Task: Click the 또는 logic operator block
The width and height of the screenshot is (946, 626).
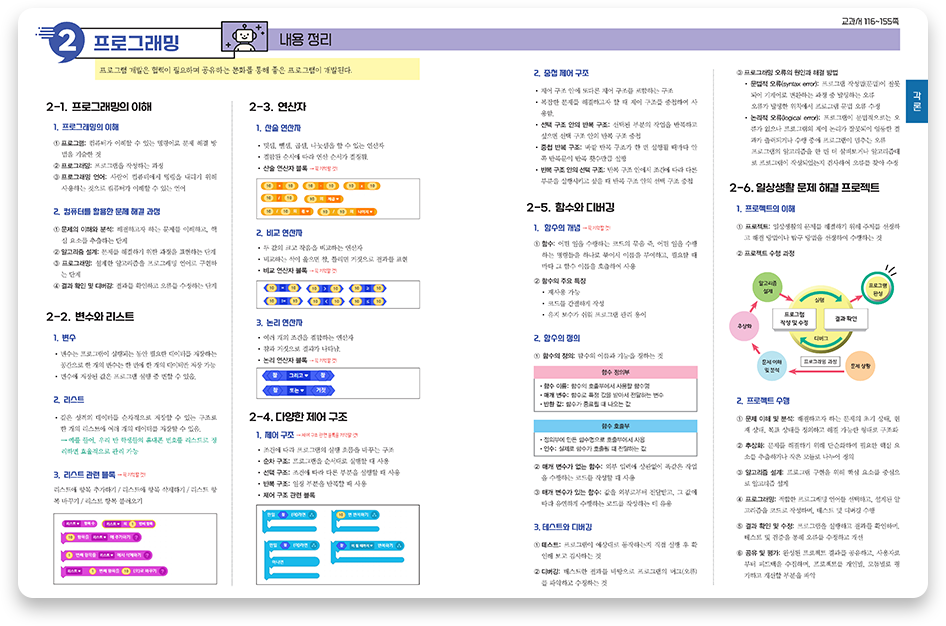Action: (298, 390)
